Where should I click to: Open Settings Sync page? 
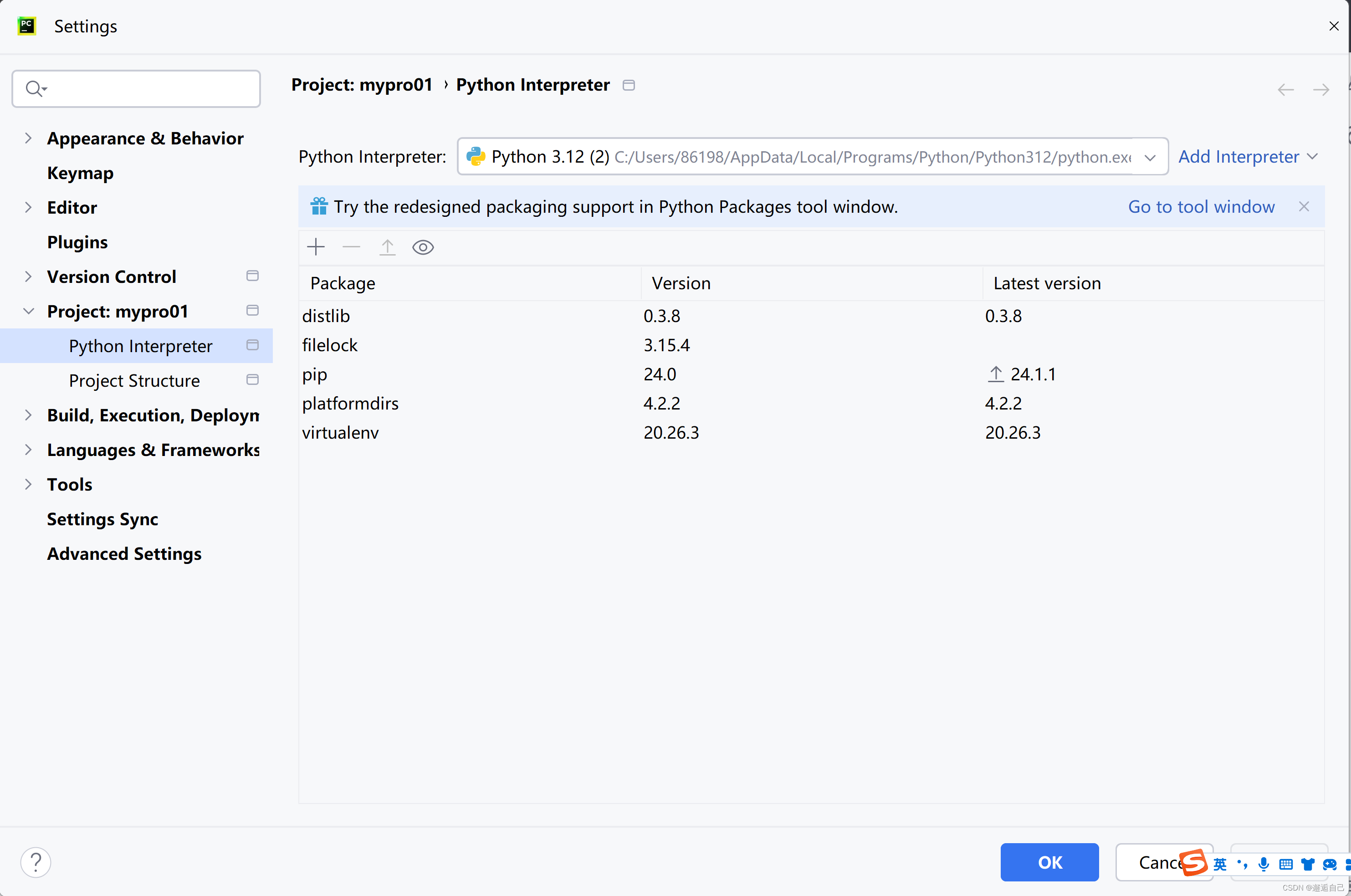point(102,519)
